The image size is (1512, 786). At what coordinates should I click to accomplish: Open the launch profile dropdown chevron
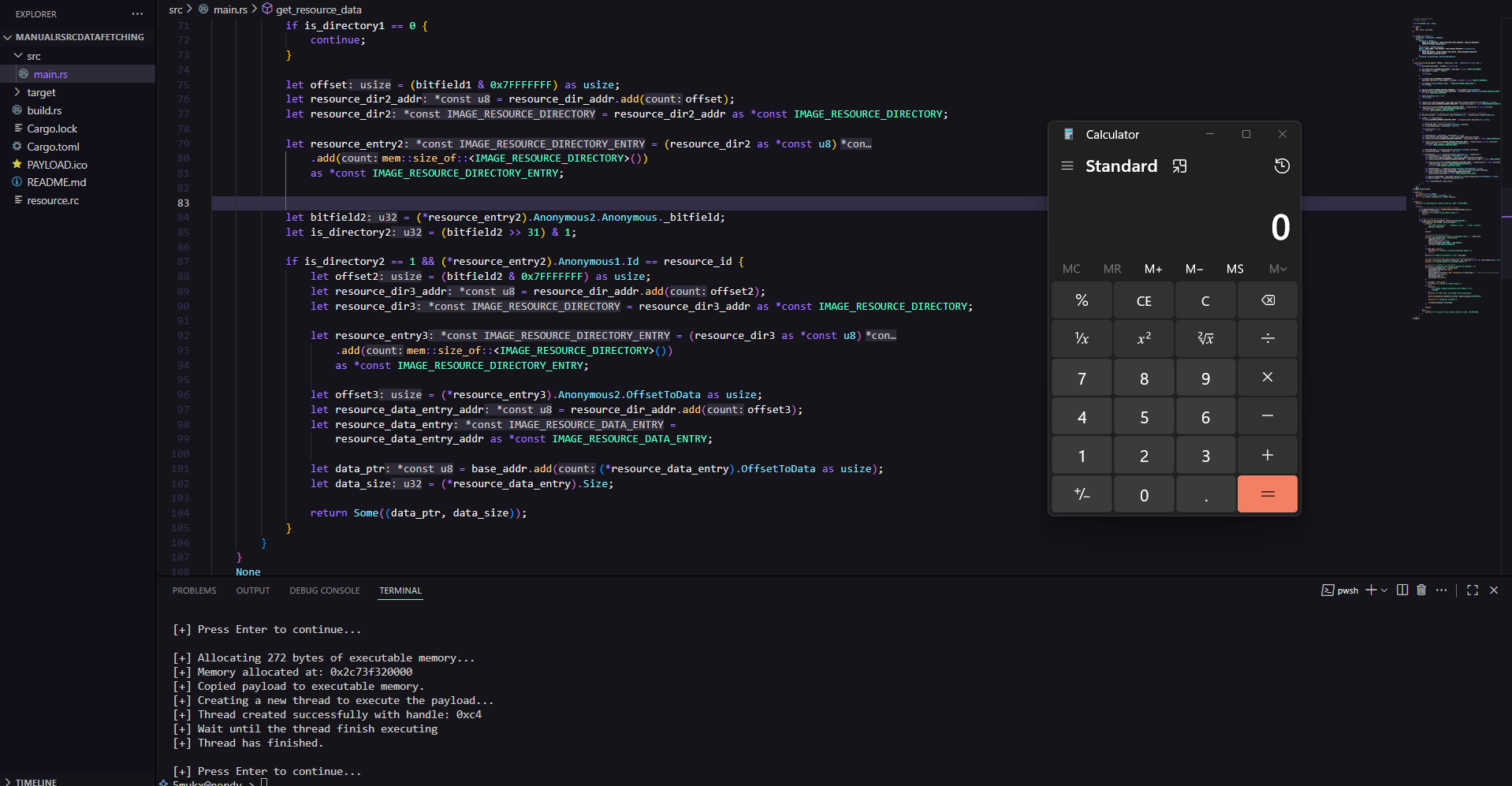(x=1384, y=590)
